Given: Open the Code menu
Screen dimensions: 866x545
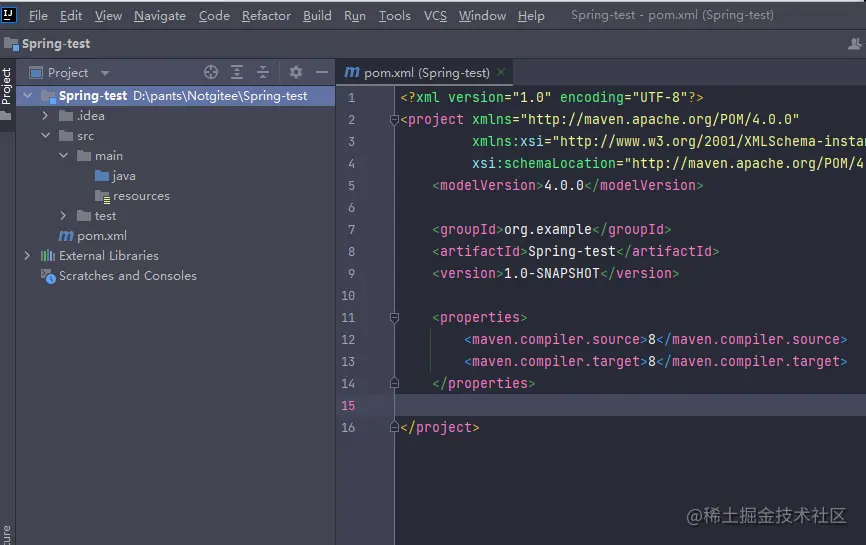Looking at the screenshot, I should click(214, 16).
